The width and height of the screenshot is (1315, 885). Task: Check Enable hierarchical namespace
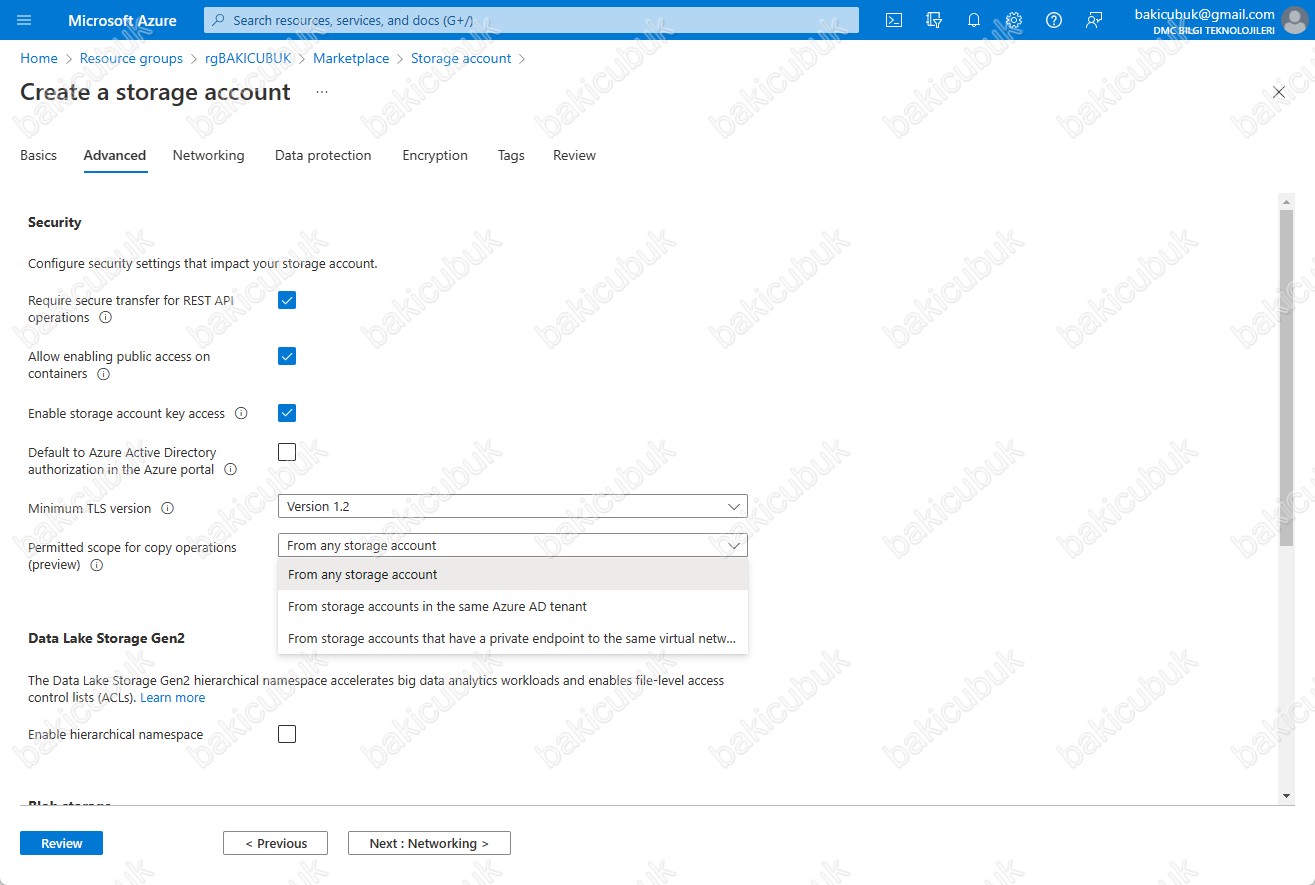coord(287,734)
